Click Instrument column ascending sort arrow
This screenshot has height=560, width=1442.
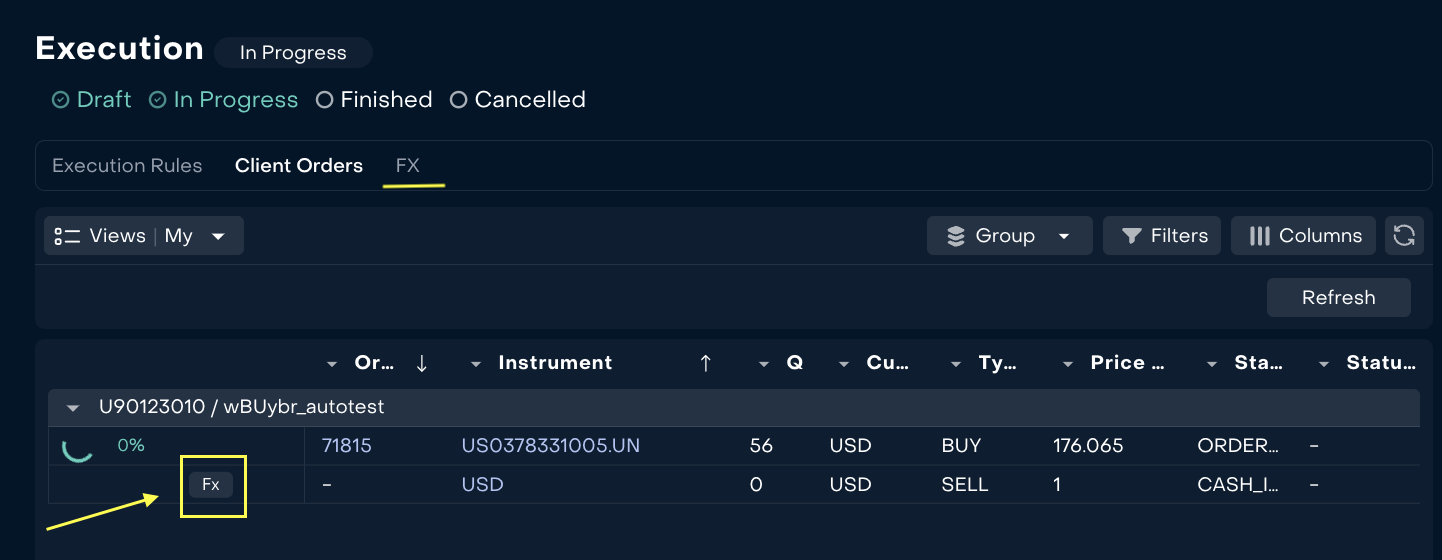tap(706, 363)
